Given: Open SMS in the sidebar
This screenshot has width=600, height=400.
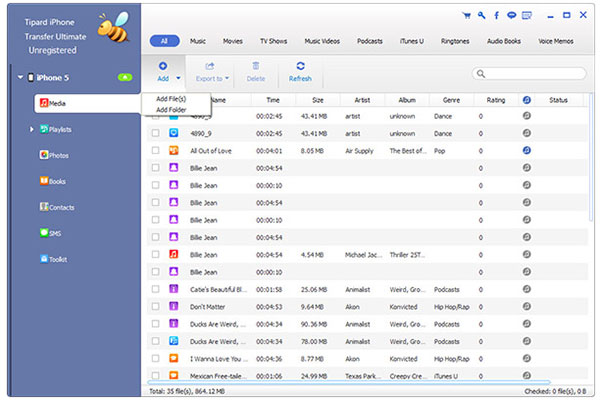Looking at the screenshot, I should point(51,233).
